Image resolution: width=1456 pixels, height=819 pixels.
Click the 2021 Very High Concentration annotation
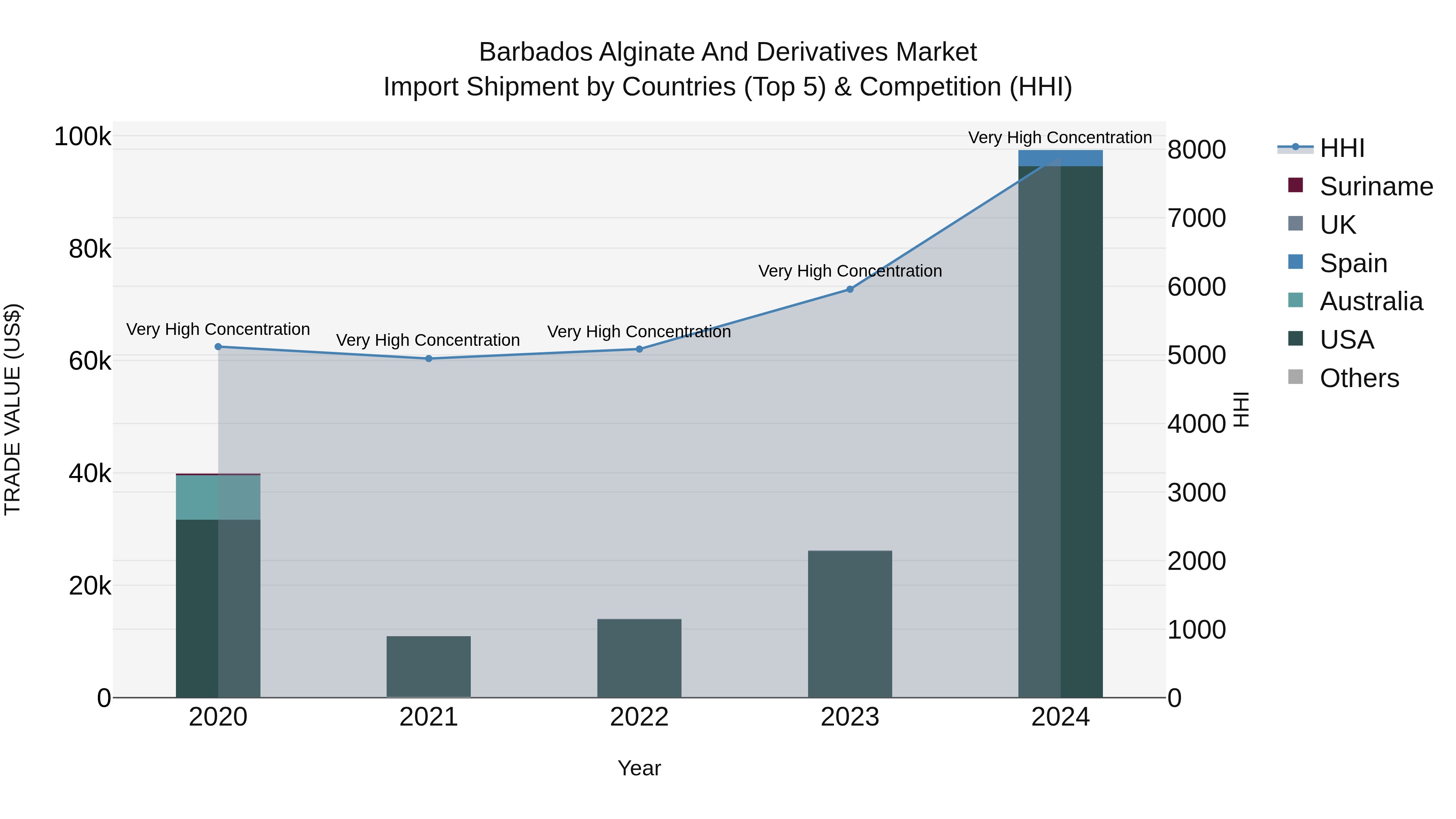coord(428,340)
